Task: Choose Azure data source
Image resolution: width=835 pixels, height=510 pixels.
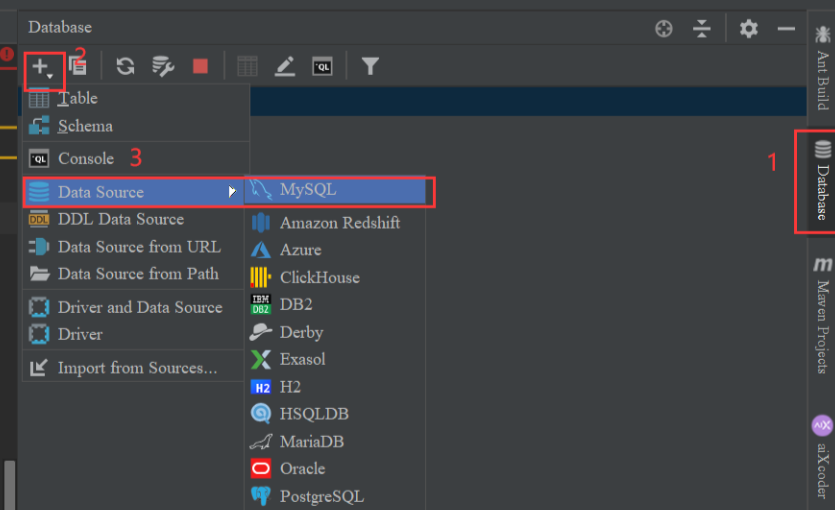Action: (x=335, y=250)
